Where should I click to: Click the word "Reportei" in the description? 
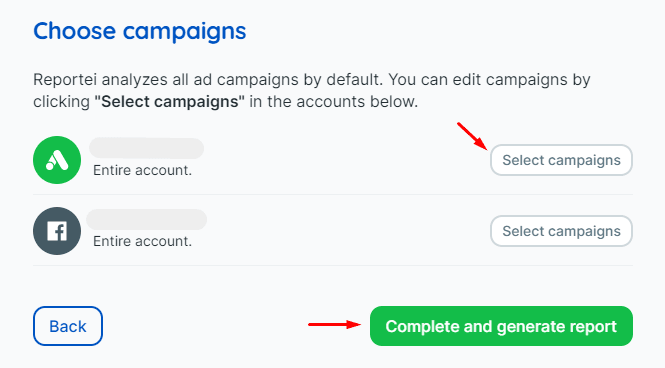pyautogui.click(x=65, y=80)
